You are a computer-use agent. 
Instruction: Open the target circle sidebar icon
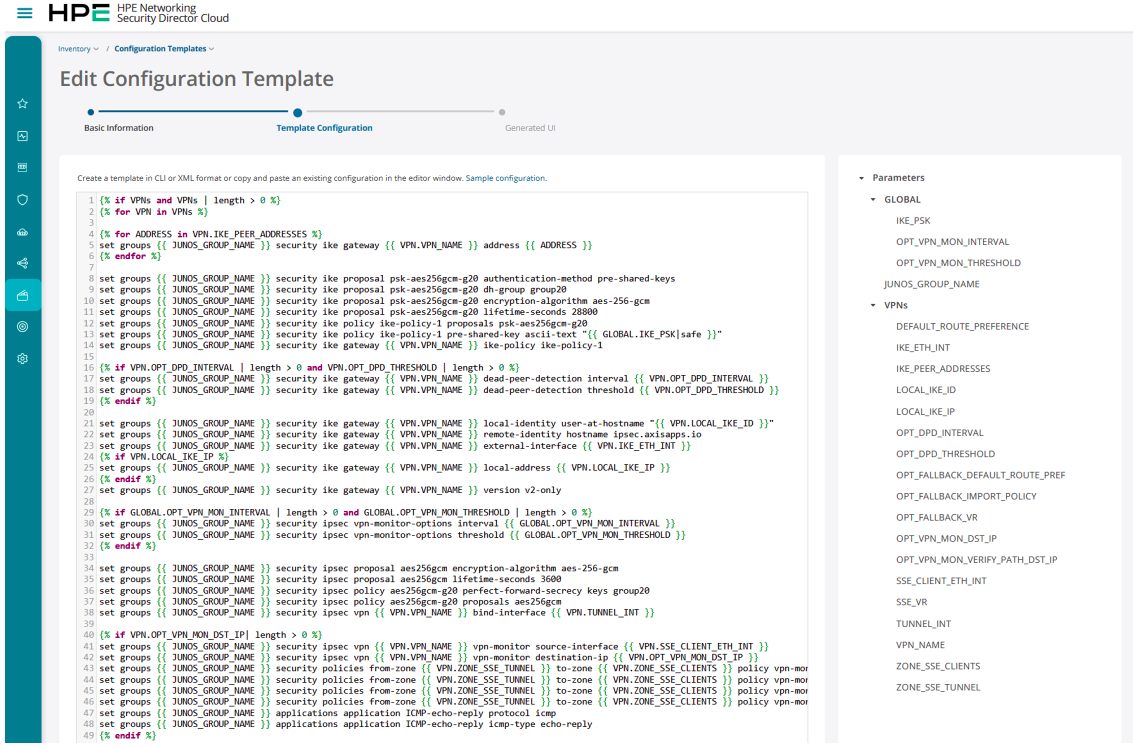tap(22, 327)
